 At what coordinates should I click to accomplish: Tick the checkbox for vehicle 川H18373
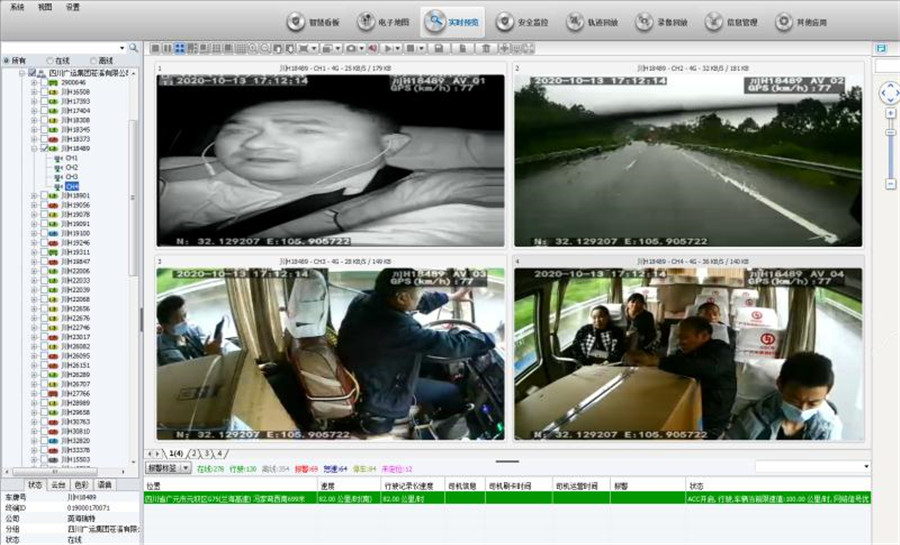tap(43, 139)
